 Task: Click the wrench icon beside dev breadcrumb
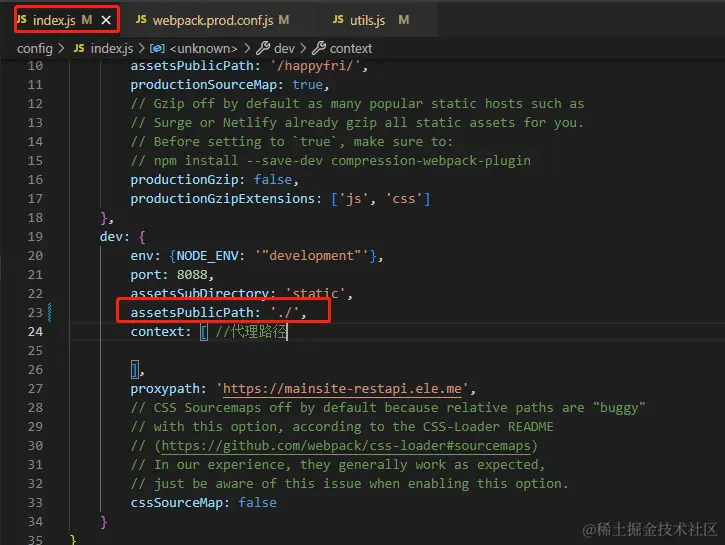[x=263, y=48]
